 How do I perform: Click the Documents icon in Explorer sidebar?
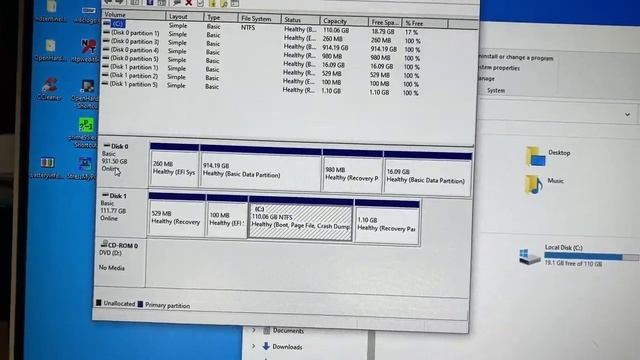[x=267, y=330]
